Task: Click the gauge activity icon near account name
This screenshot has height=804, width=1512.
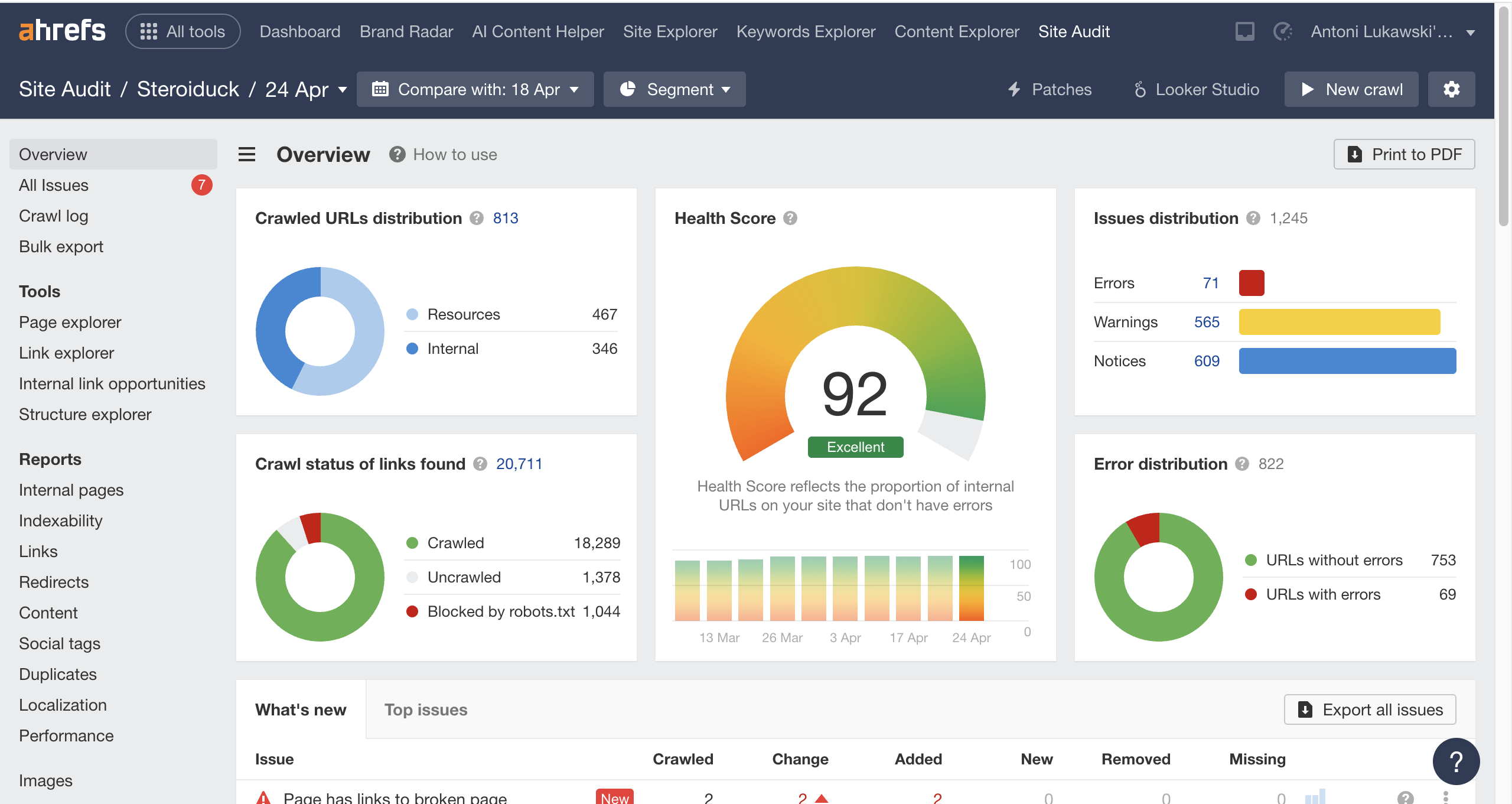Action: [x=1282, y=31]
